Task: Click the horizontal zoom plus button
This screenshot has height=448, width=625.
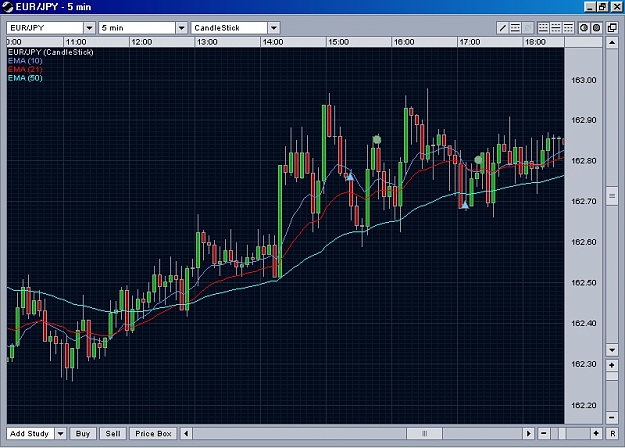Action: [x=596, y=433]
